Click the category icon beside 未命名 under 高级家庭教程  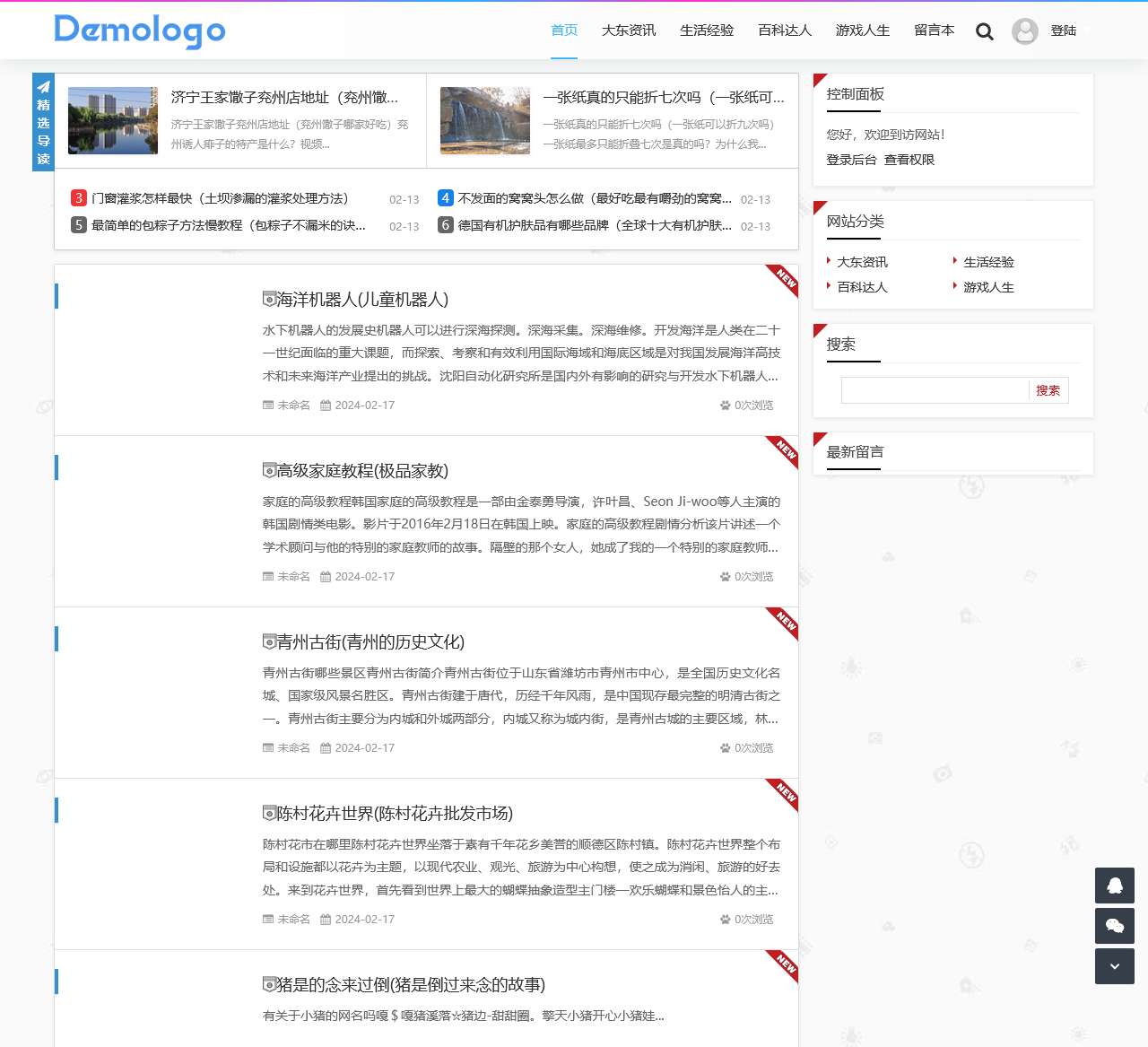tap(268, 576)
